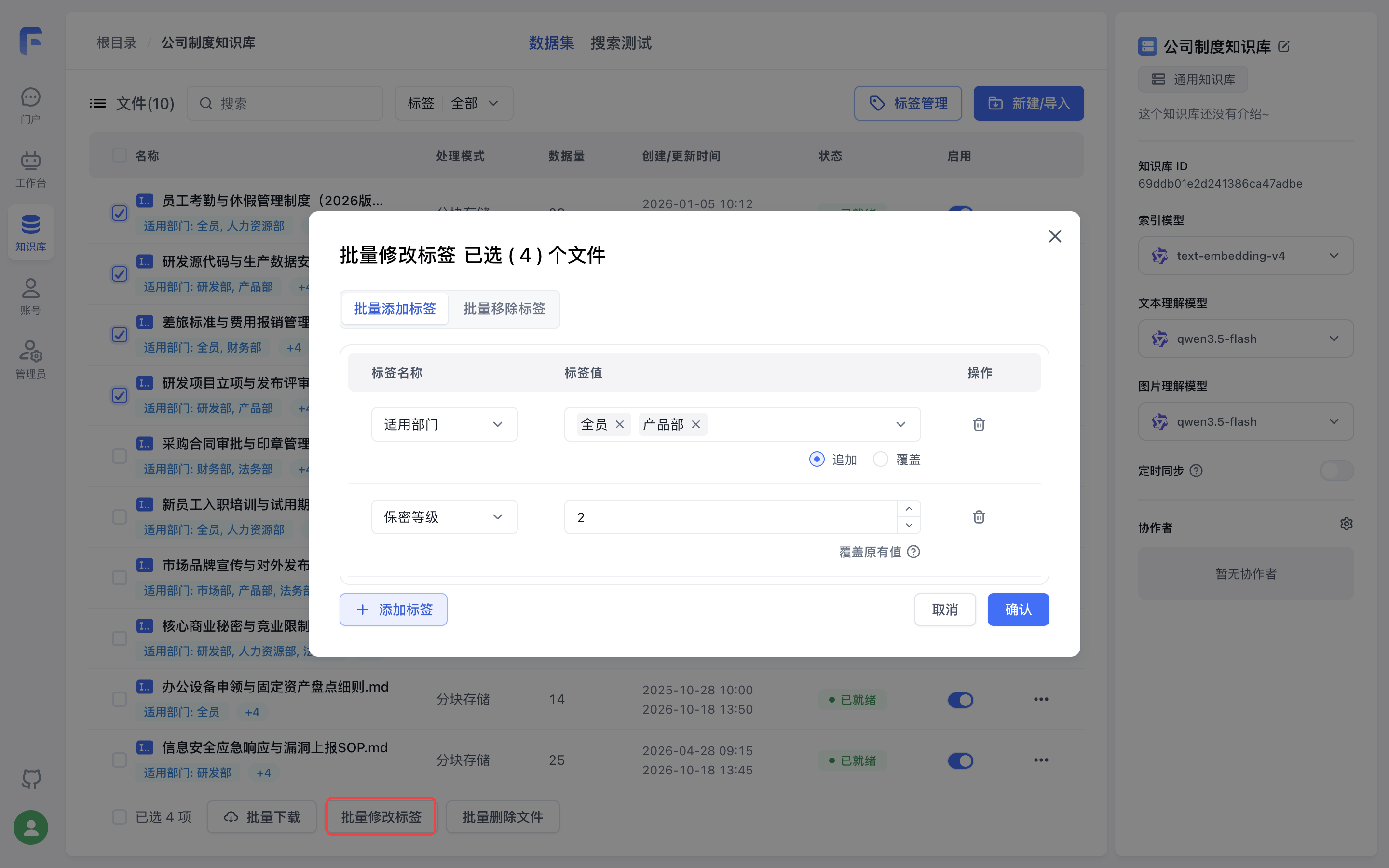Click the 覆盖原有值 help icon
Viewport: 1389px width, 868px height.
pyautogui.click(x=913, y=552)
